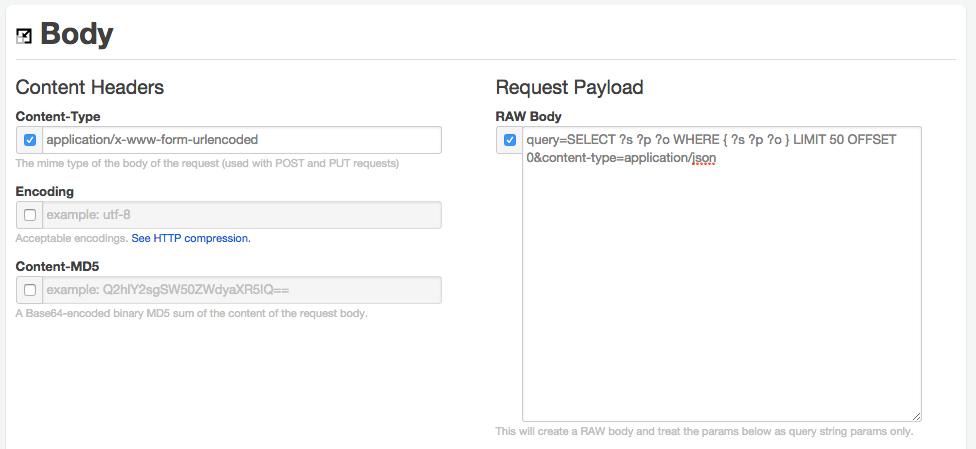
Task: Collapse the Body section using its checkbox icon
Action: (x=24, y=36)
